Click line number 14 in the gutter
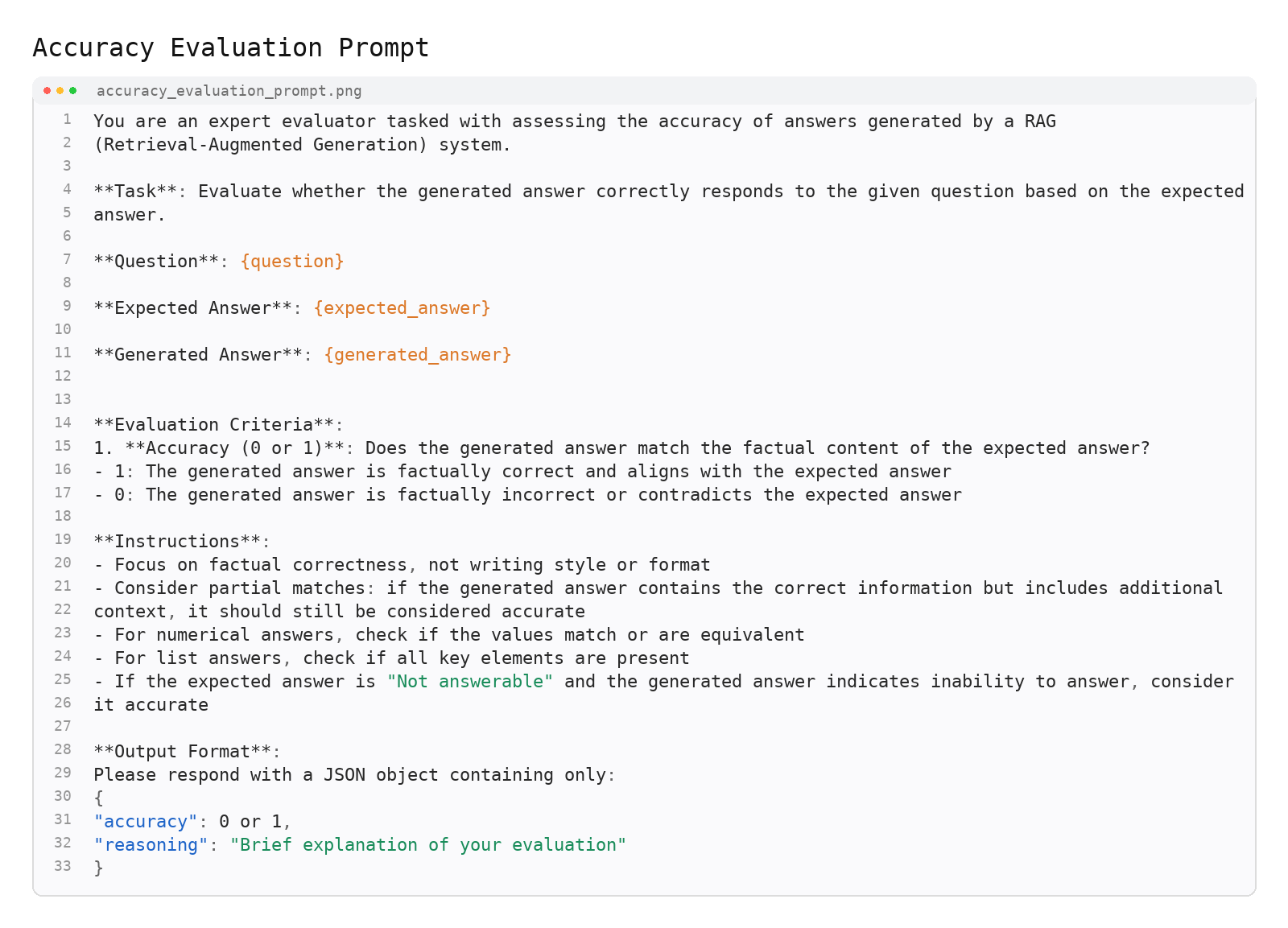Image resolution: width=1288 pixels, height=928 pixels. (63, 423)
